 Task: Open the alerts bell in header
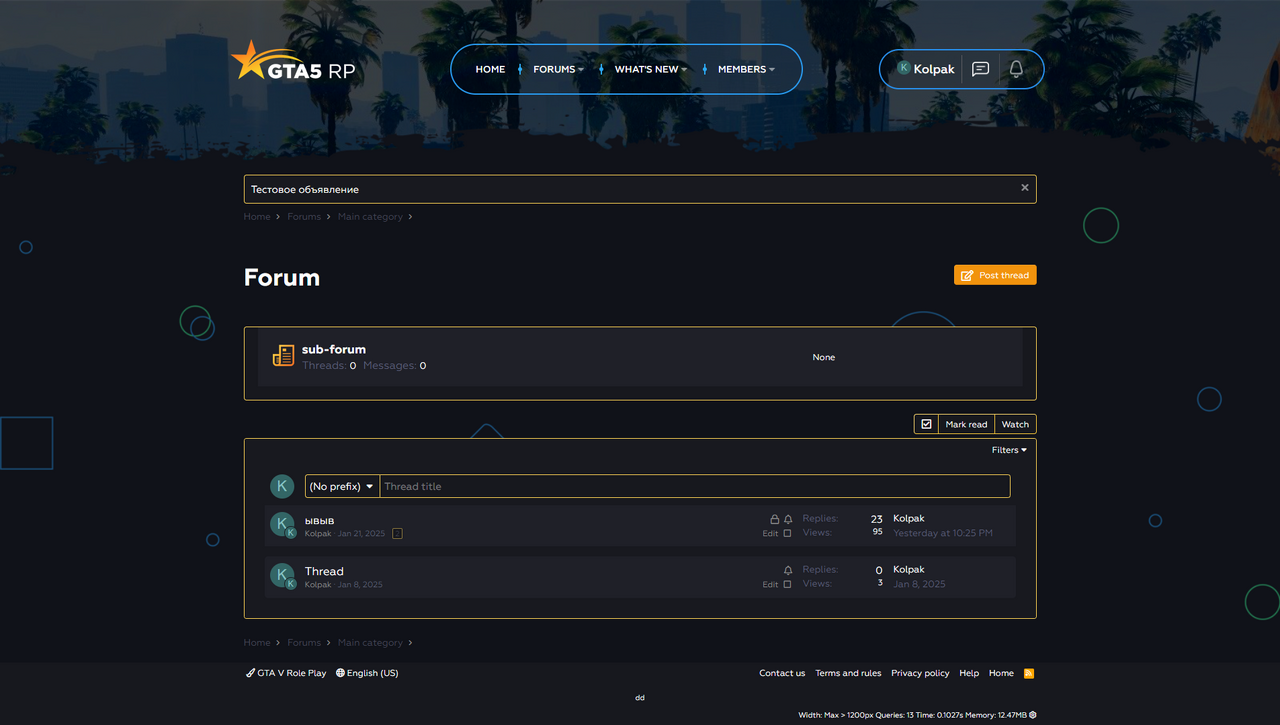[1016, 69]
